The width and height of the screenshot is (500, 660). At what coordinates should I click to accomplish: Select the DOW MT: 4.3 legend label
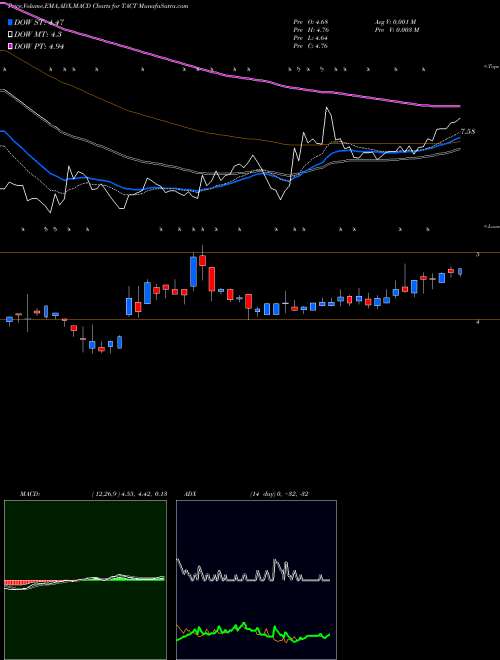pyautogui.click(x=38, y=35)
